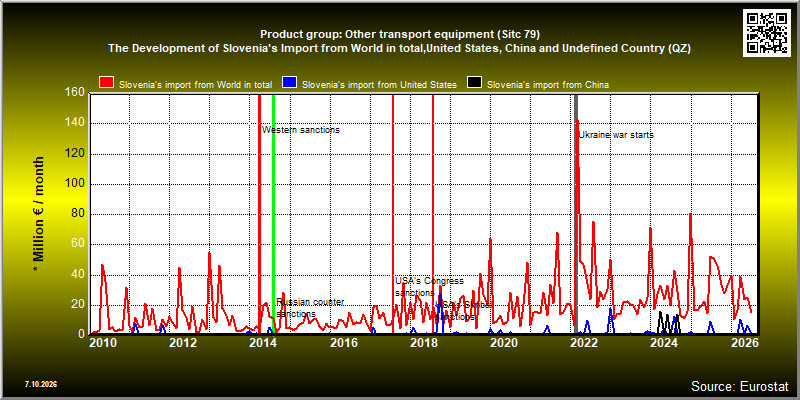This screenshot has width=800, height=400.
Task: Click the "The Development of Slovenia's Import" subtitle line
Action: point(399,48)
